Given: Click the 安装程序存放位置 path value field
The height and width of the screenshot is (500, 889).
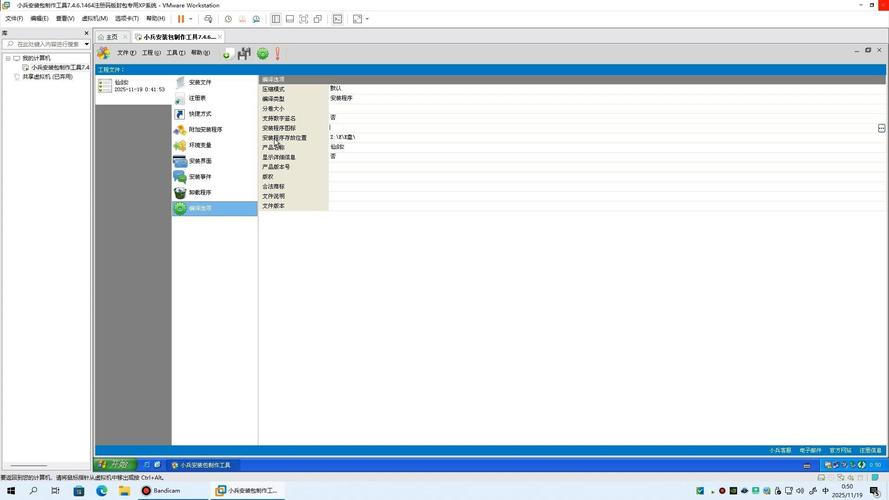Looking at the screenshot, I should 607,137.
